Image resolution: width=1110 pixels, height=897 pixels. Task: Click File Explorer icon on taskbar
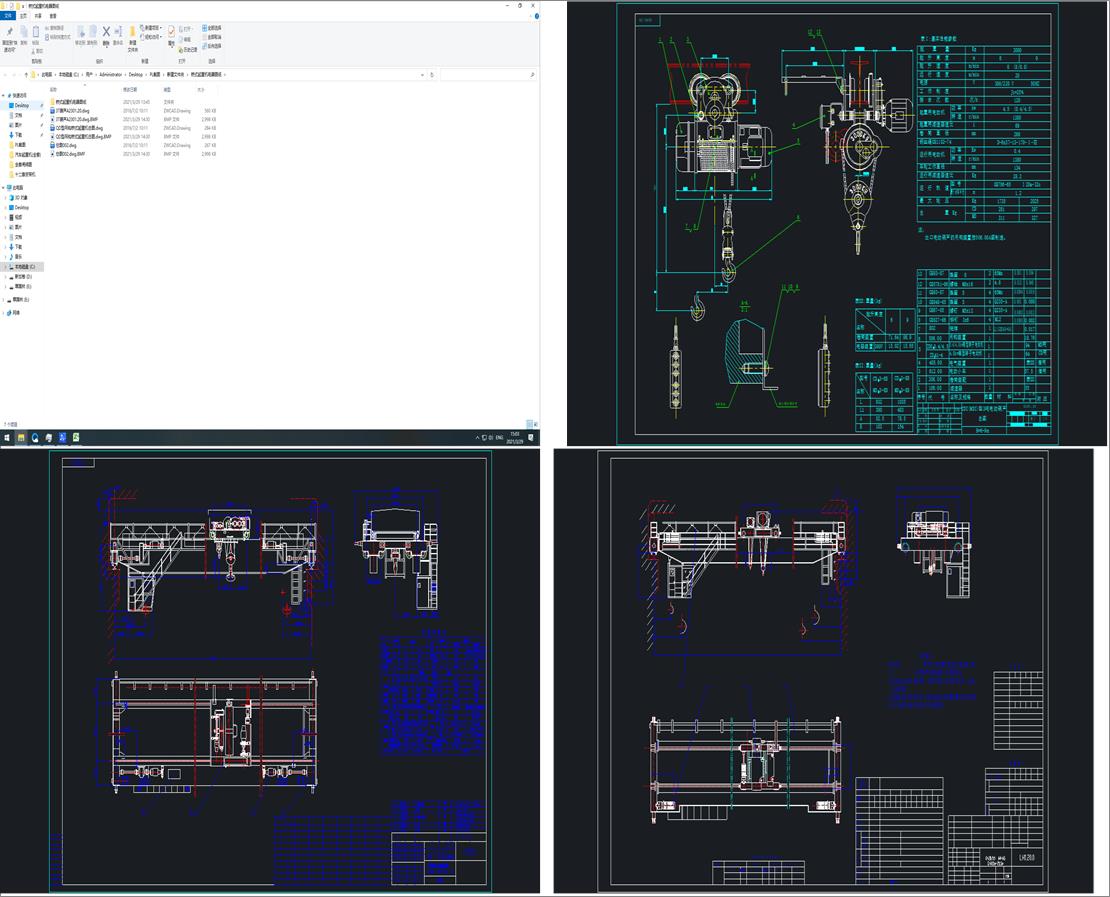click(x=21, y=438)
